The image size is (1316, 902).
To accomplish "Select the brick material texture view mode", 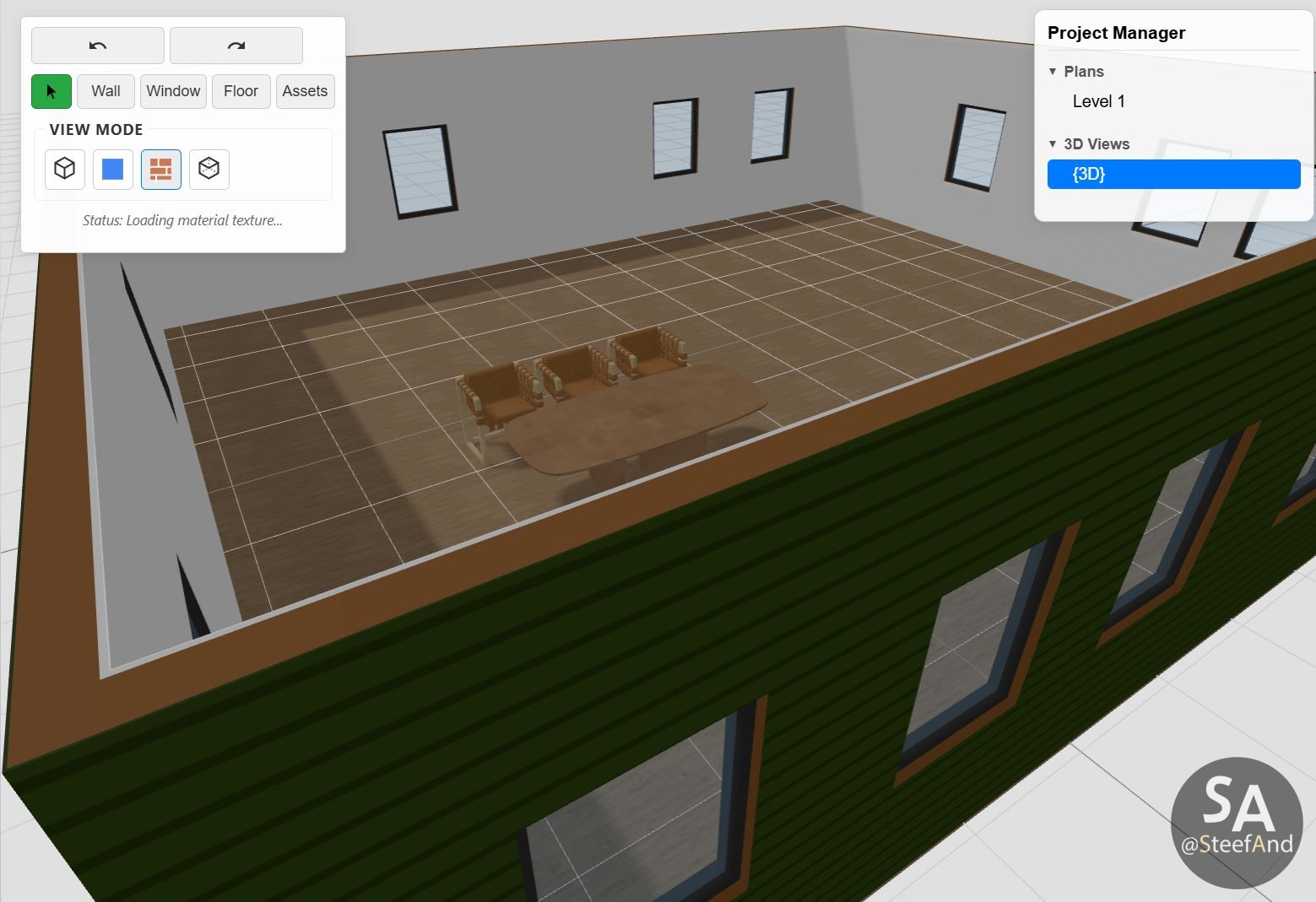I will (x=161, y=169).
